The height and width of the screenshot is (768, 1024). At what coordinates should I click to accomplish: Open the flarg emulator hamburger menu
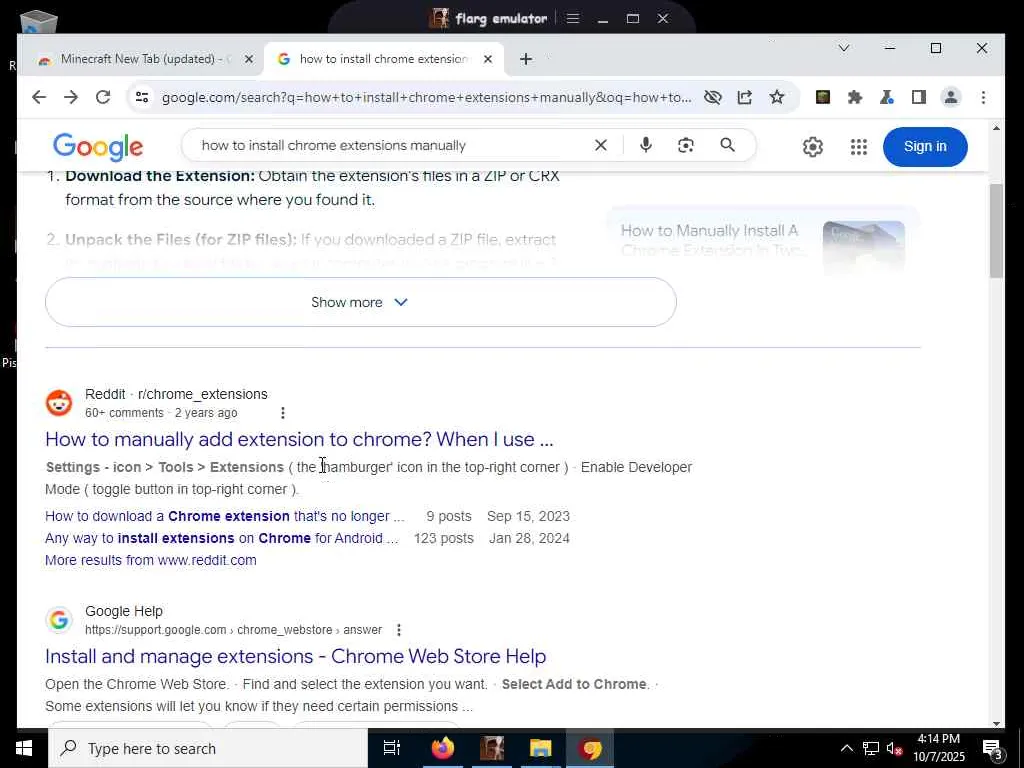click(573, 18)
